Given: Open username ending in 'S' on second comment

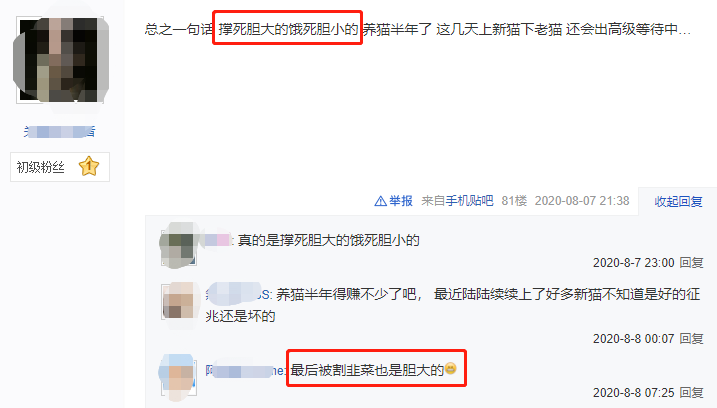Looking at the screenshot, I should [239, 295].
